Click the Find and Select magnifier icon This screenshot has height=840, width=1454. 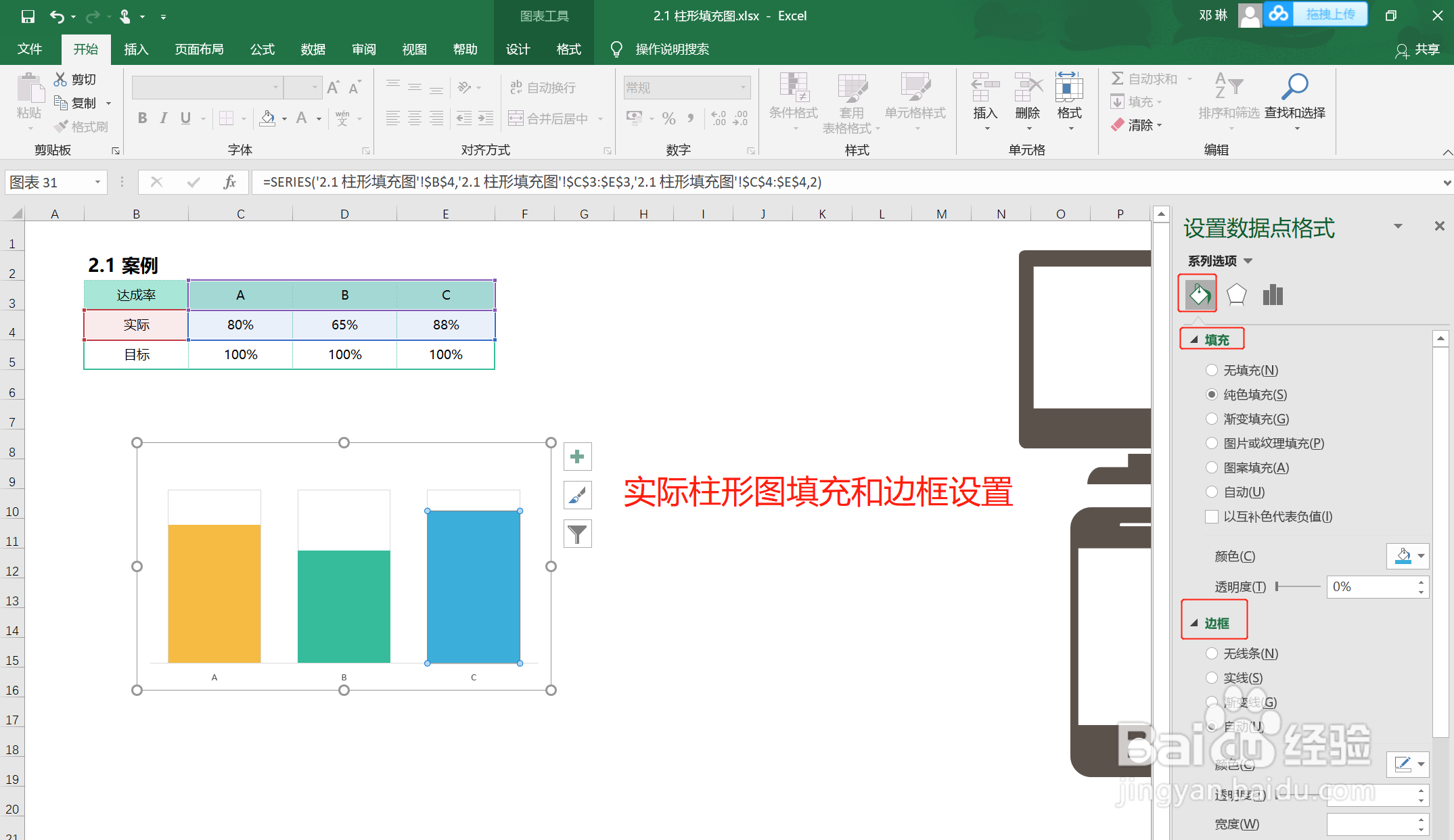point(1295,87)
